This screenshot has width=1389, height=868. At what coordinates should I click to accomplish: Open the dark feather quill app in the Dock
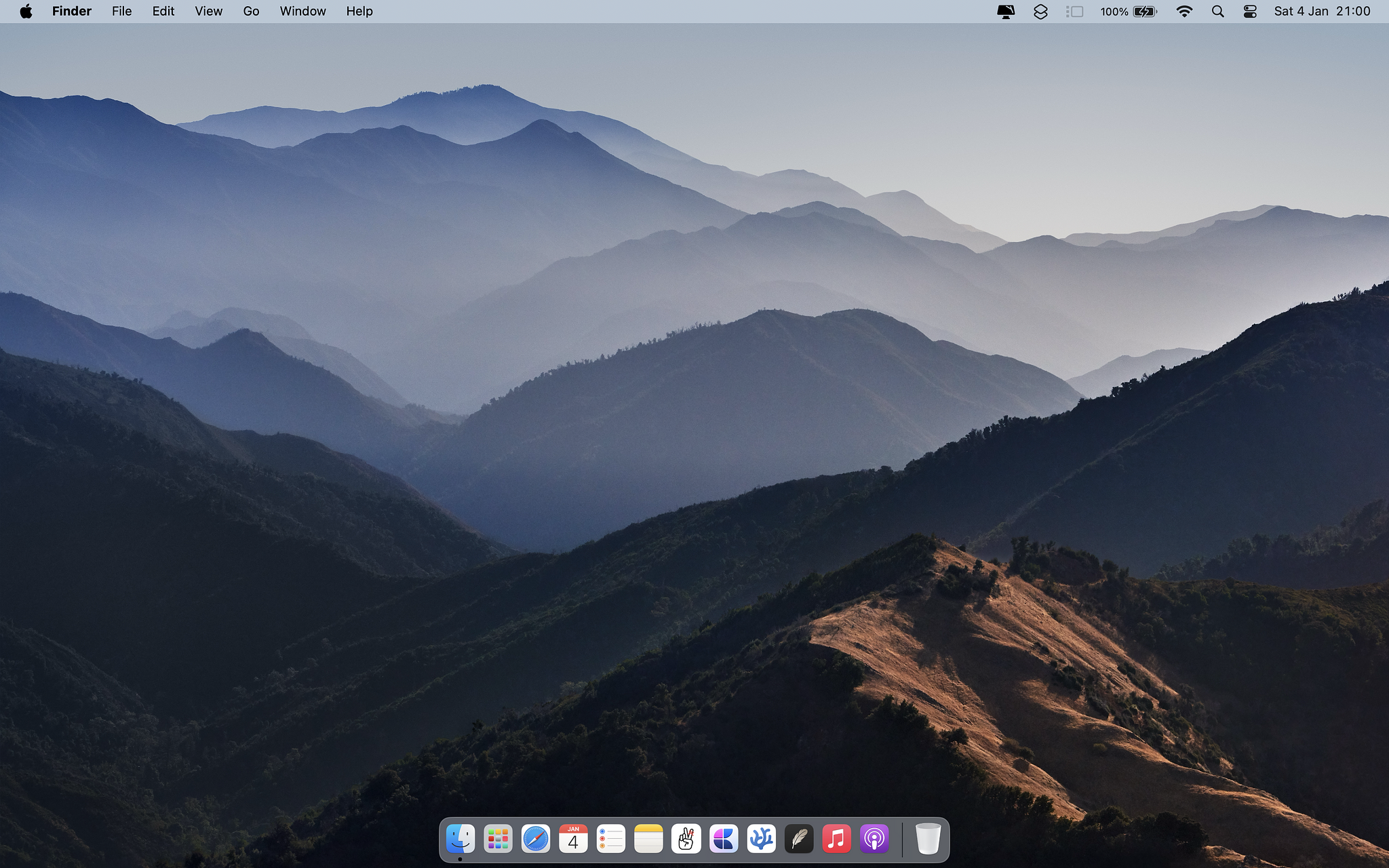click(799, 839)
